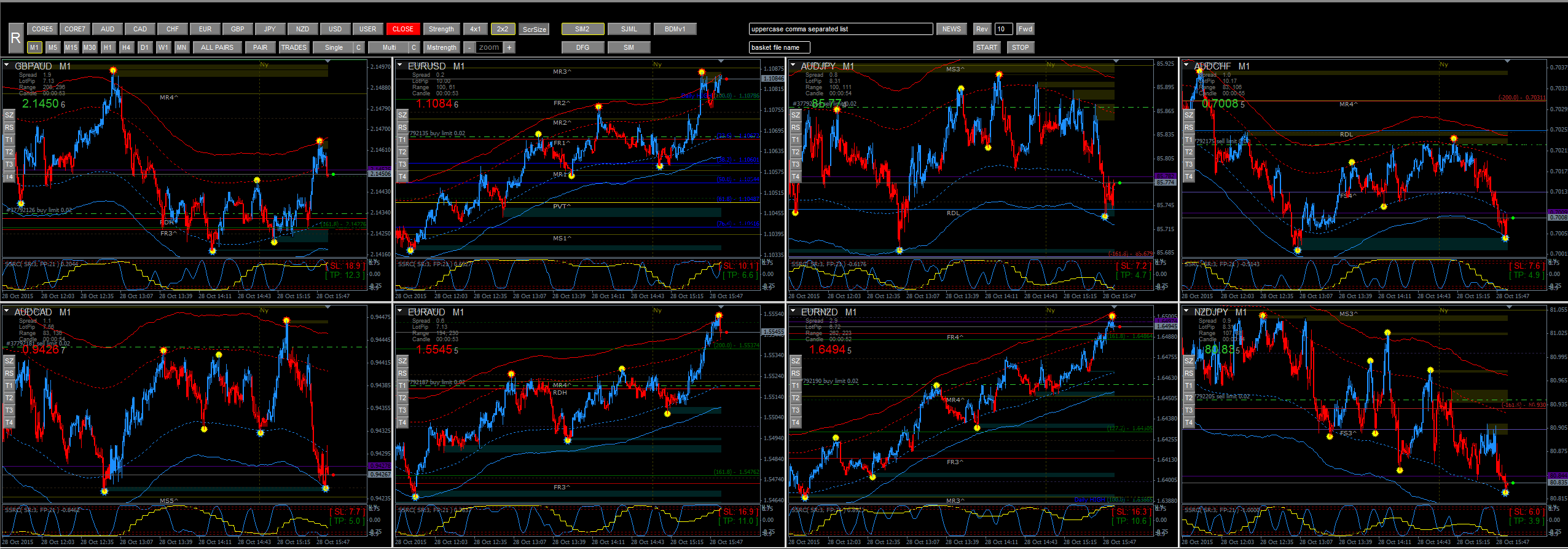Focus the uppercase comma separated list field

click(841, 29)
